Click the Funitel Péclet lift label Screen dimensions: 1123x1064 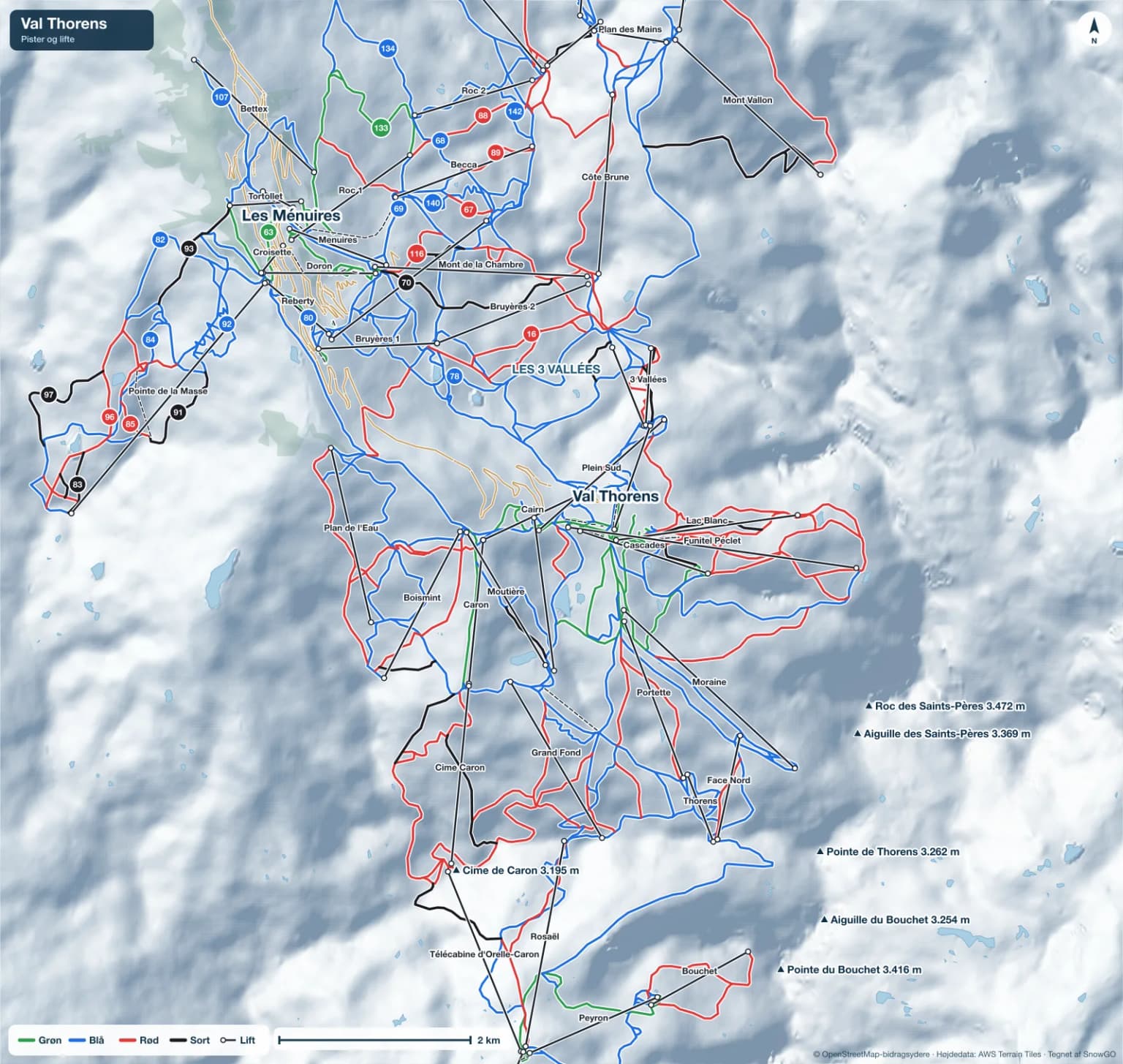tap(712, 540)
